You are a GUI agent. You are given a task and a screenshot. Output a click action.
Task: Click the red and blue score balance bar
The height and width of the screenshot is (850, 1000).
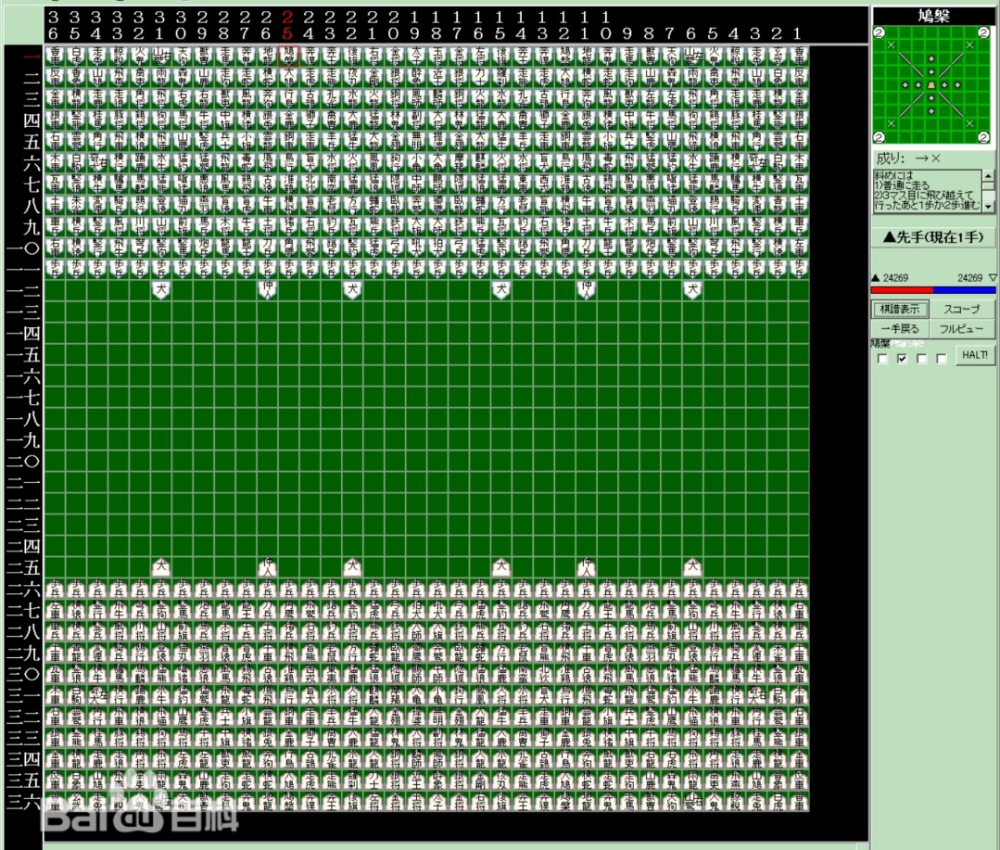click(x=933, y=290)
